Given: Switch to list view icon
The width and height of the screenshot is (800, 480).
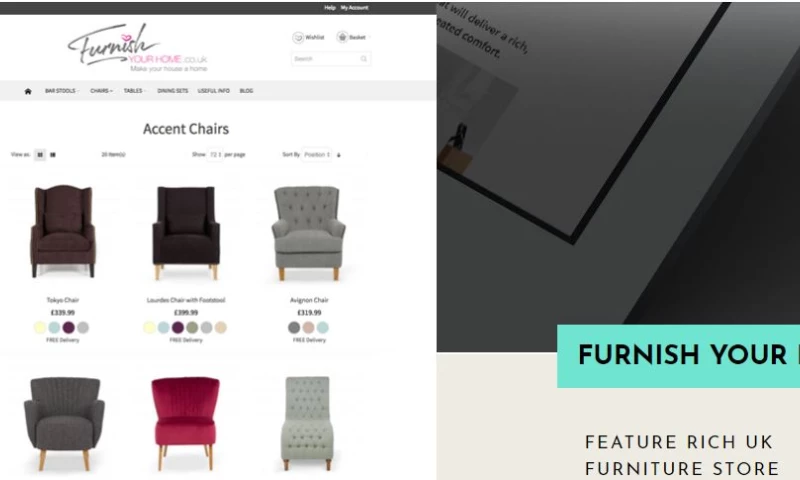Looking at the screenshot, I should point(53,155).
